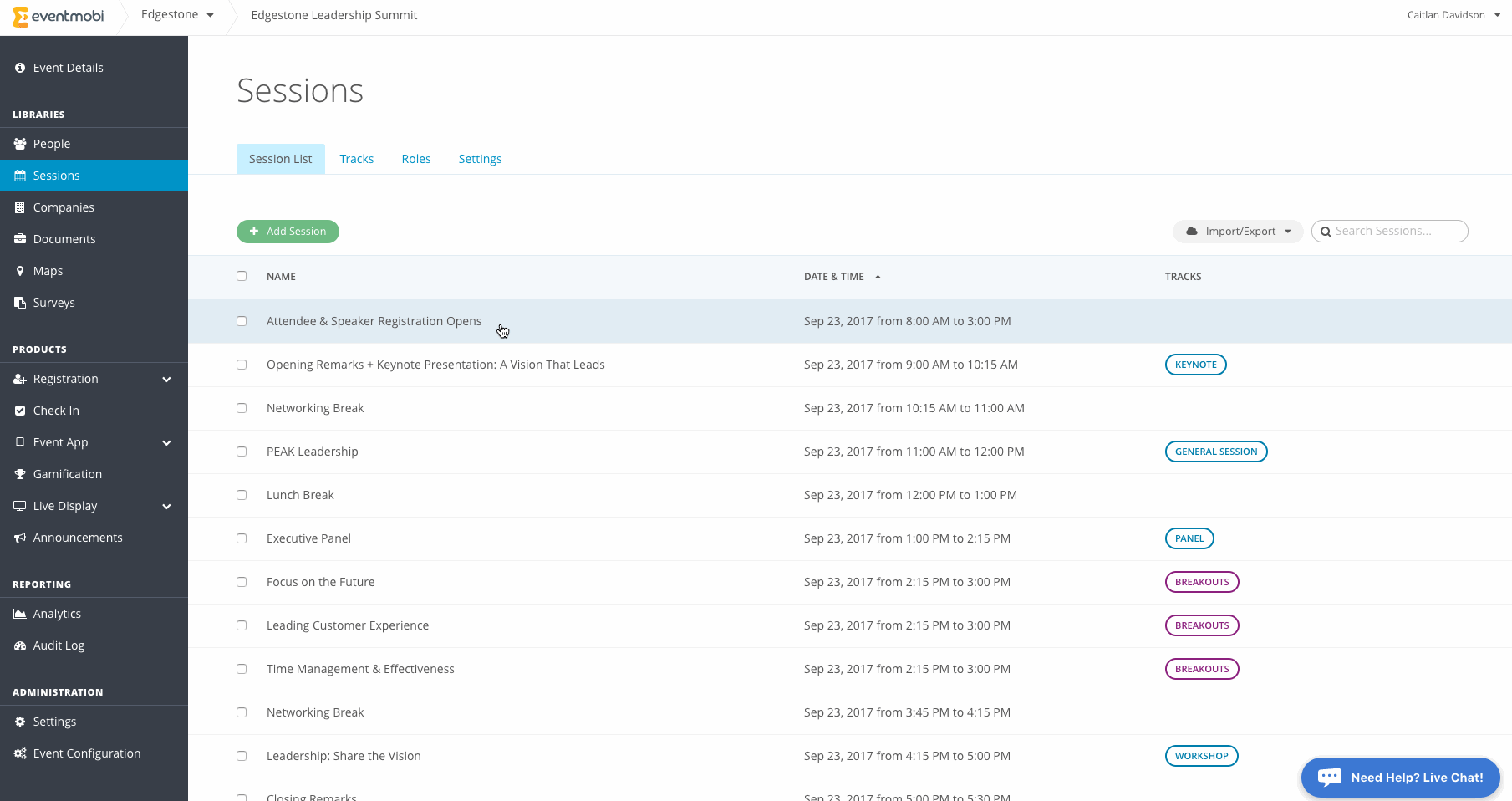Expand the Registration submenu chevron
The width and height of the screenshot is (1512, 801).
[166, 380]
